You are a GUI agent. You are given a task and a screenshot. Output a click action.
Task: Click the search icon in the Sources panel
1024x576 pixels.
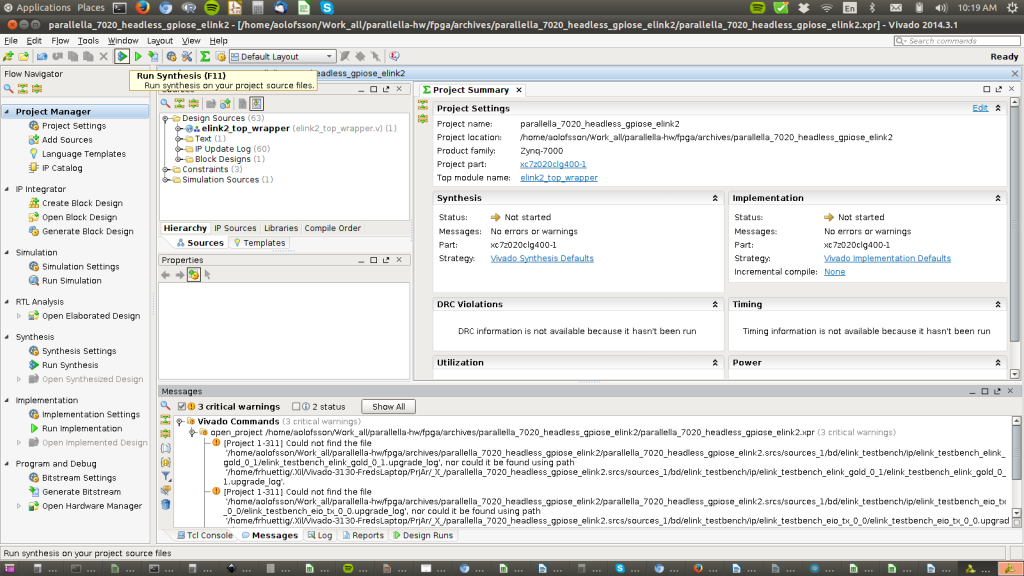click(x=166, y=103)
